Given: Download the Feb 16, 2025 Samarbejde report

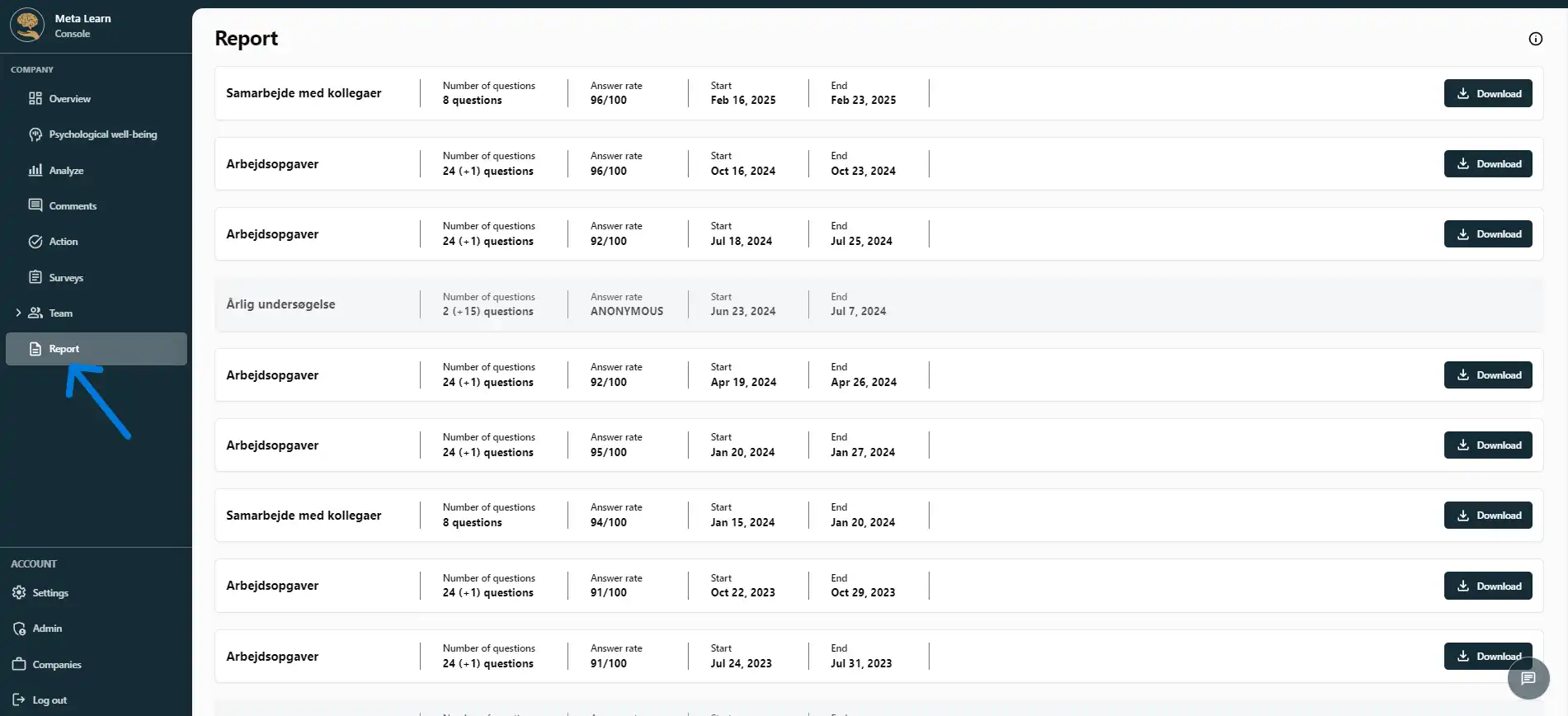Looking at the screenshot, I should point(1487,93).
